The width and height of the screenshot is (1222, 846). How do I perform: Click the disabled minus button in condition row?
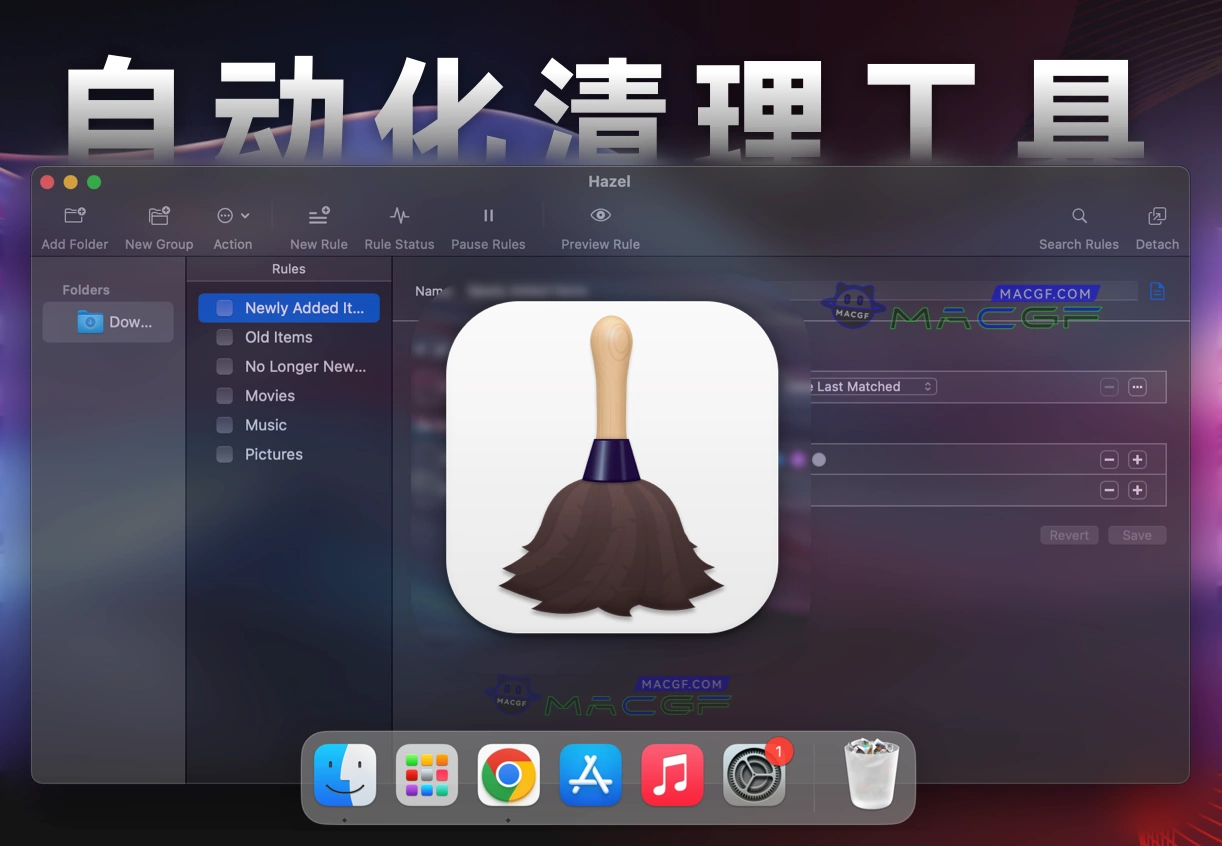[x=1109, y=387]
